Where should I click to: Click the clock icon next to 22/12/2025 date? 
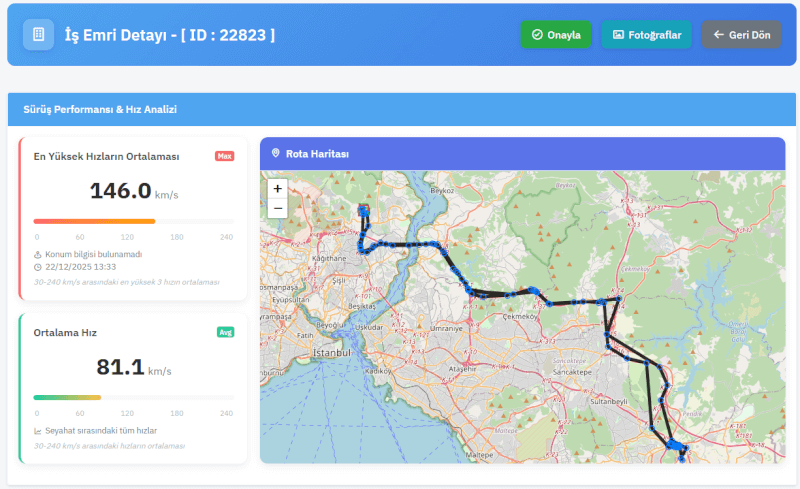click(x=38, y=267)
